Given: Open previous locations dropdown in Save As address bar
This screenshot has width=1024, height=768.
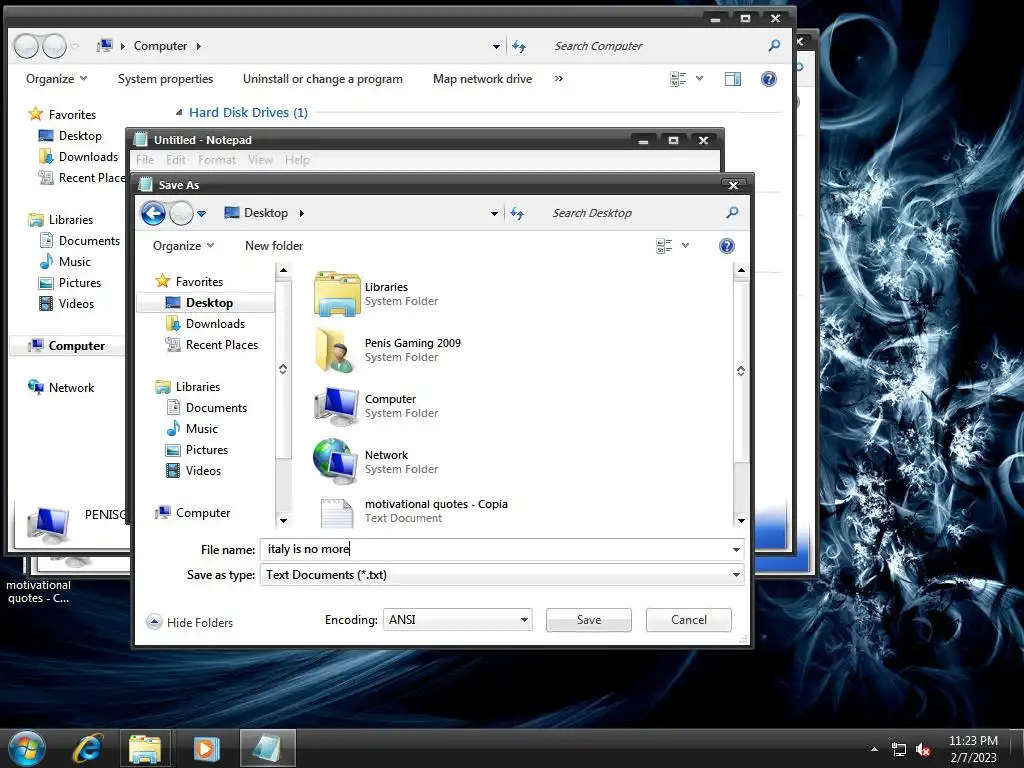Looking at the screenshot, I should tap(494, 214).
